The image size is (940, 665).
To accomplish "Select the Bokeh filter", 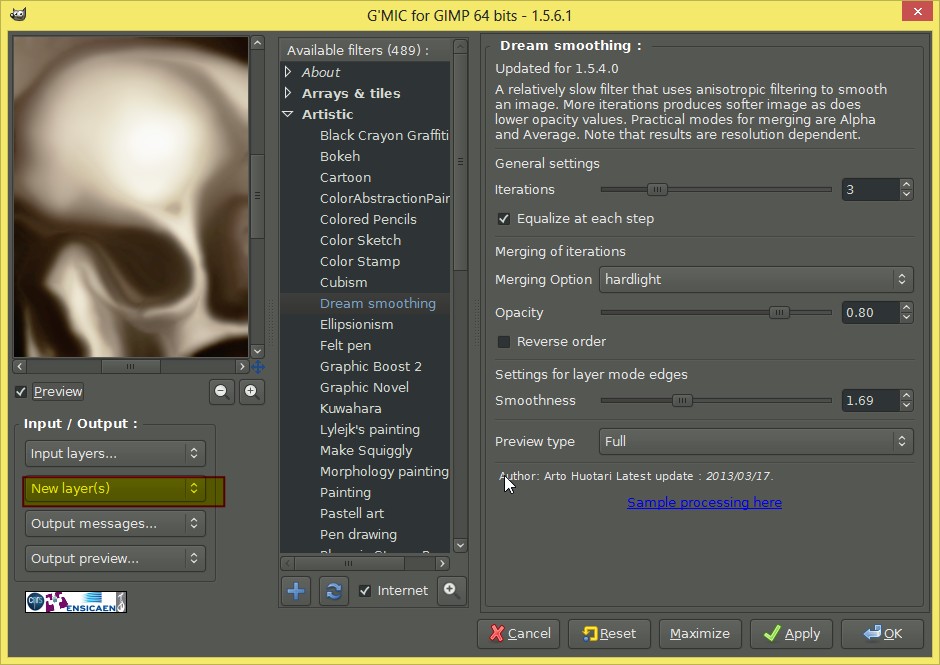I will (x=340, y=157).
